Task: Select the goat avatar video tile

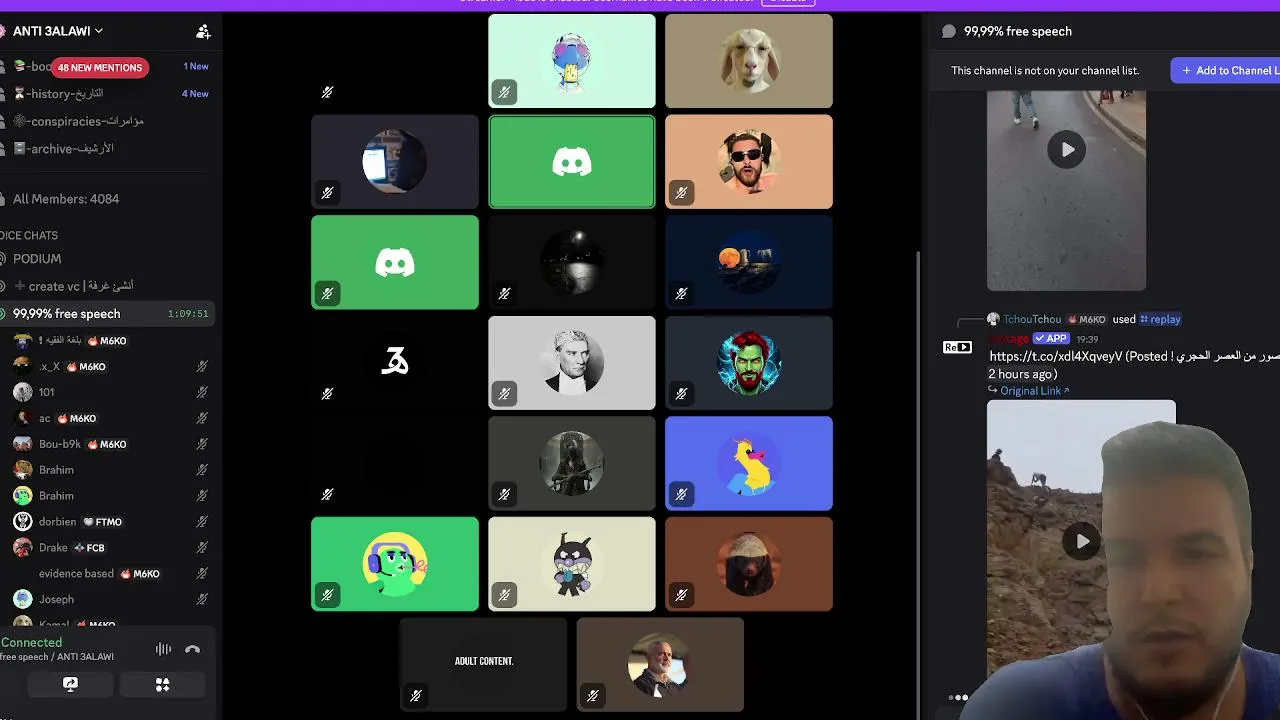Action: click(x=749, y=61)
